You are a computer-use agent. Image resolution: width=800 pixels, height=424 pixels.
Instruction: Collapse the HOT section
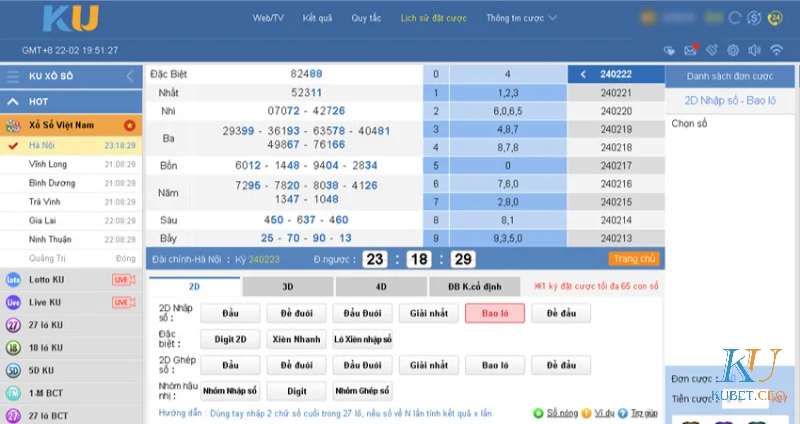point(14,102)
